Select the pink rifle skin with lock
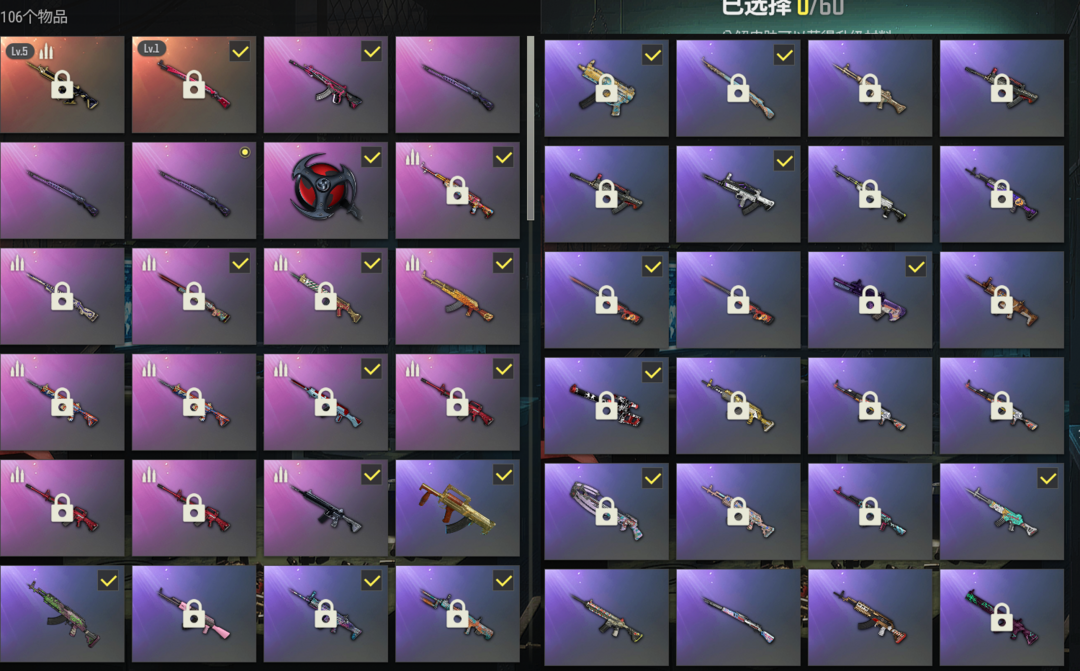Viewport: 1080px width, 671px height. pos(194,614)
